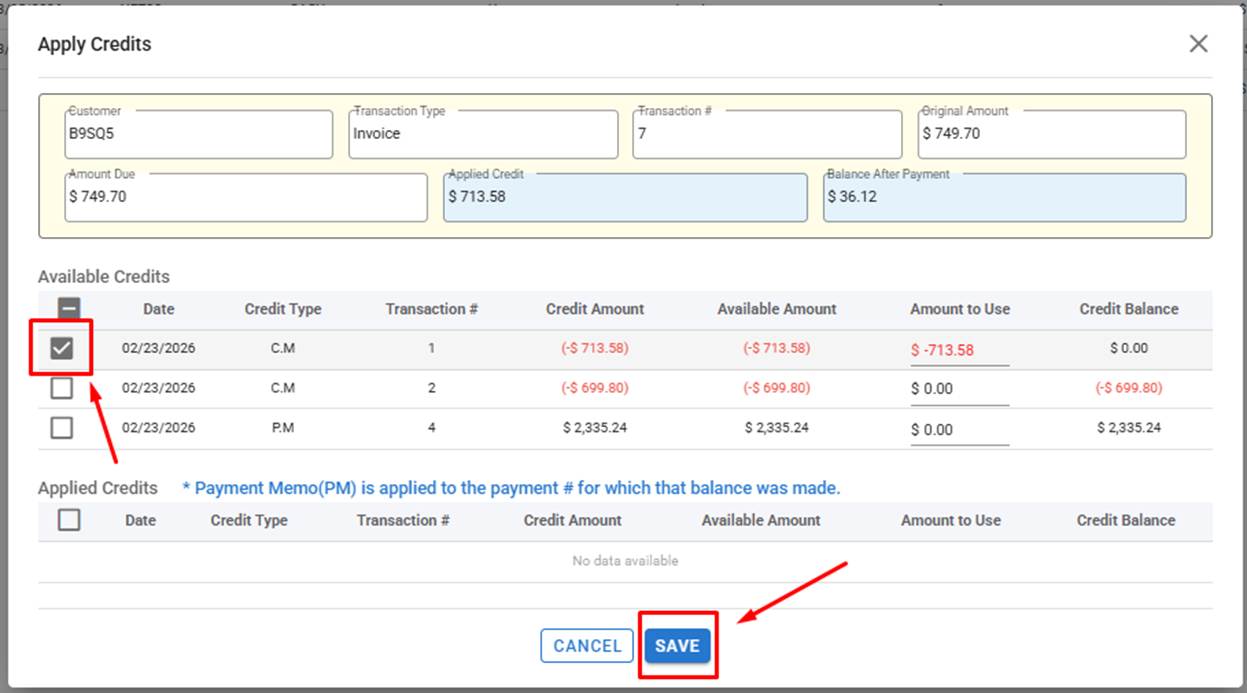
Task: Click Credit Balance header in Available Credits
Action: point(1129,309)
